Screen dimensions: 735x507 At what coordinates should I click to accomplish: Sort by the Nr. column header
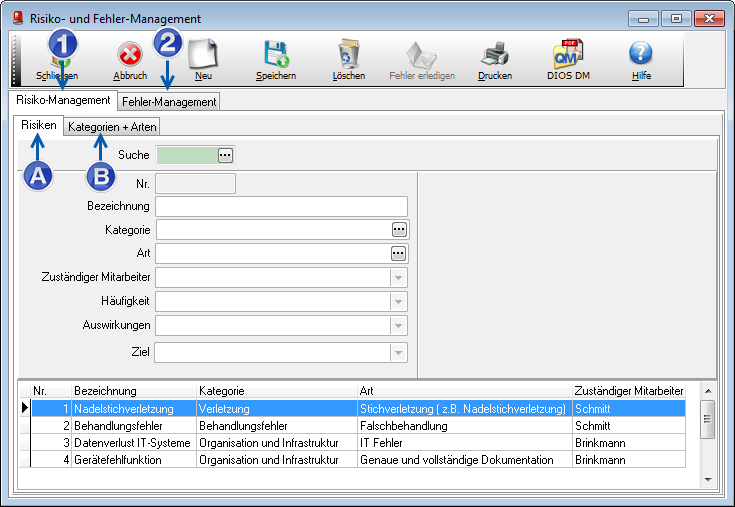click(x=51, y=391)
